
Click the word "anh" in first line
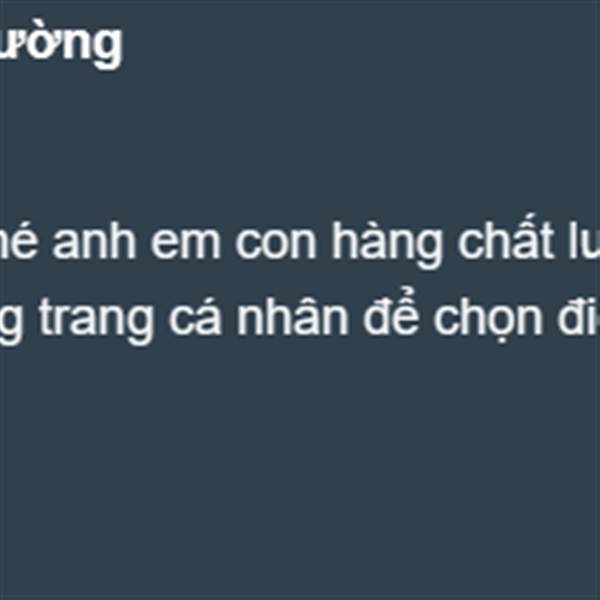(x=94, y=242)
